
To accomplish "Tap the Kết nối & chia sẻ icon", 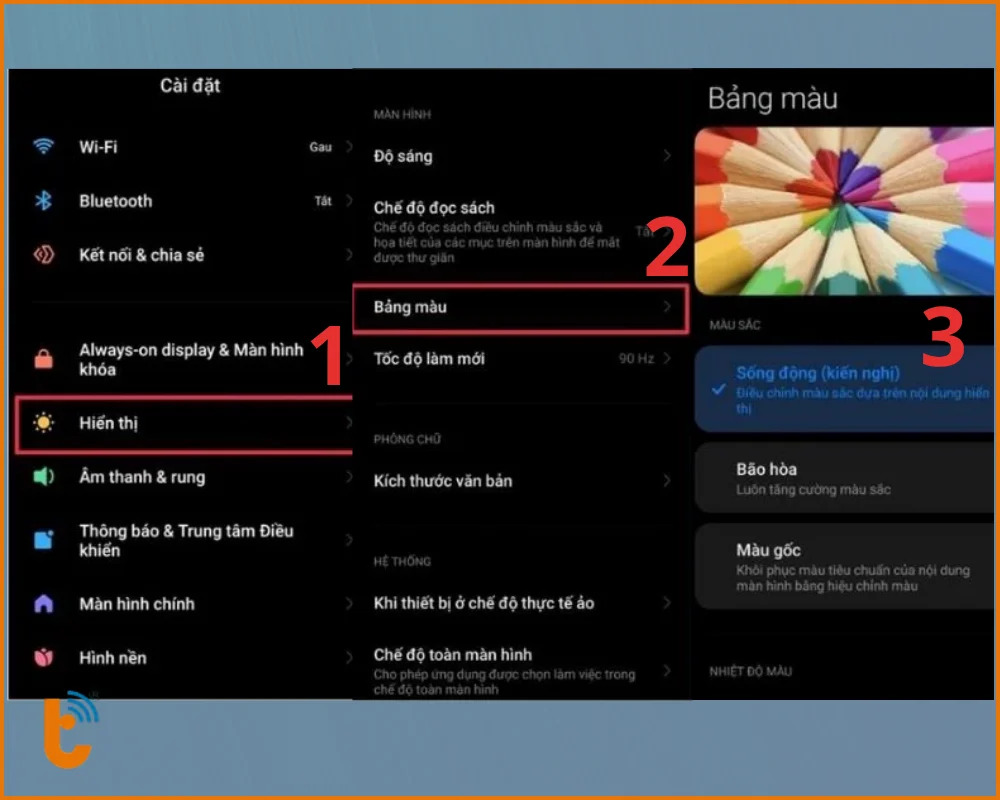I will (x=43, y=255).
